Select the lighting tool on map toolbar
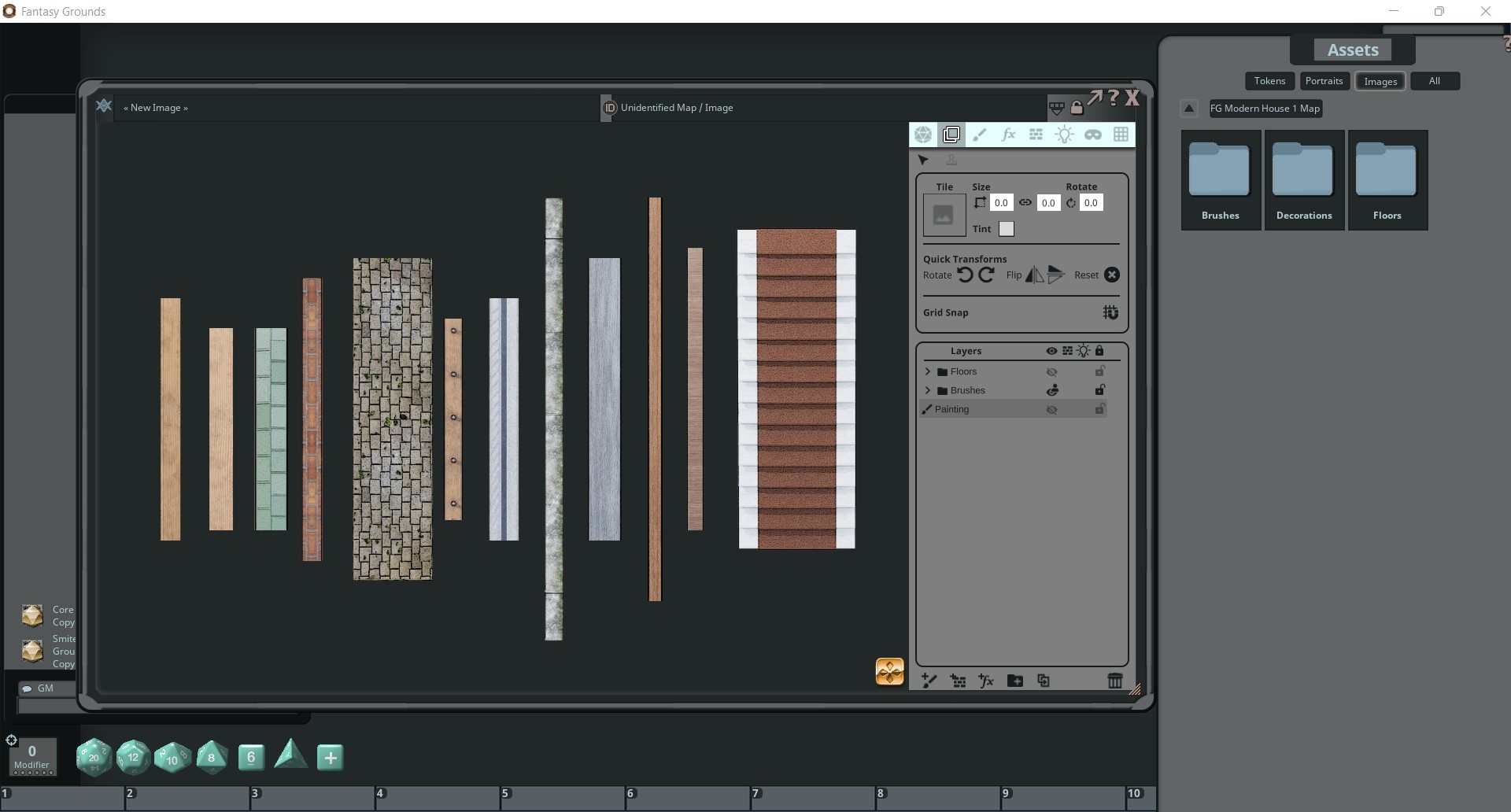Screen dimensions: 1511x812 pyautogui.click(x=1065, y=134)
